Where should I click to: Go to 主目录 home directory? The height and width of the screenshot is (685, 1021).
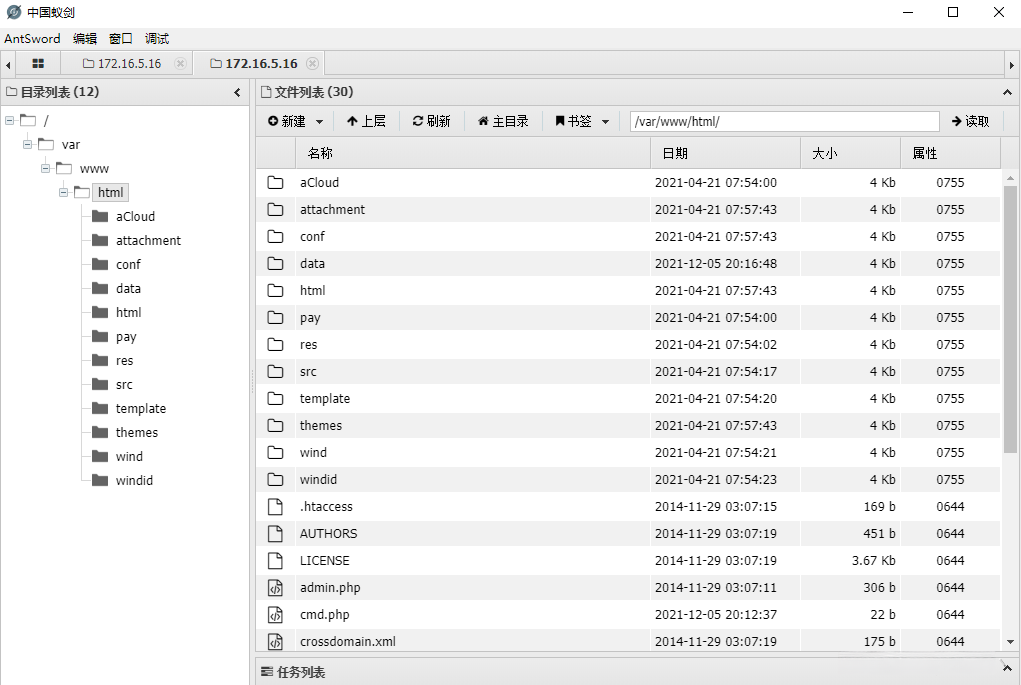coord(503,121)
